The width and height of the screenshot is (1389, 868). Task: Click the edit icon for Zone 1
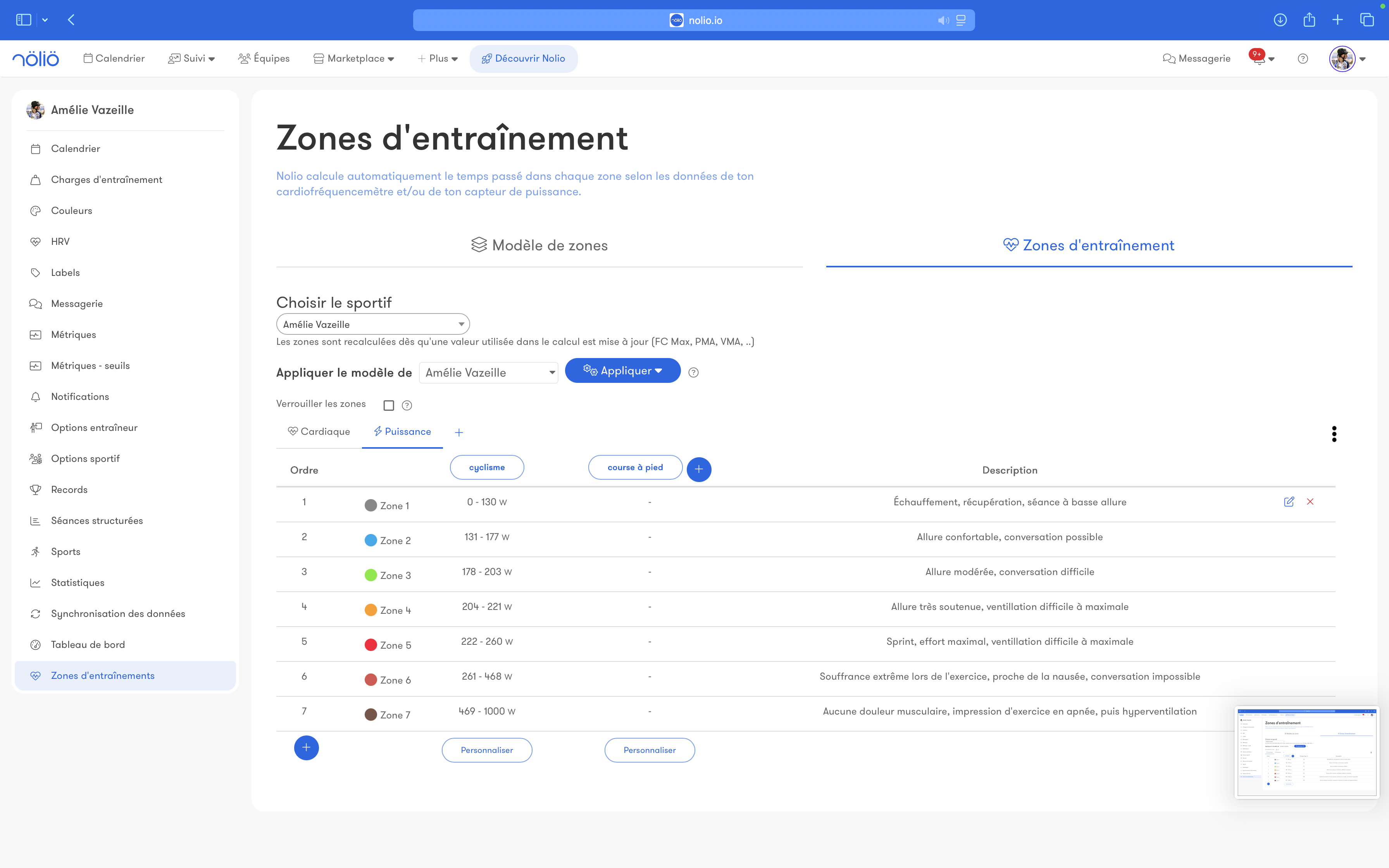(1289, 502)
